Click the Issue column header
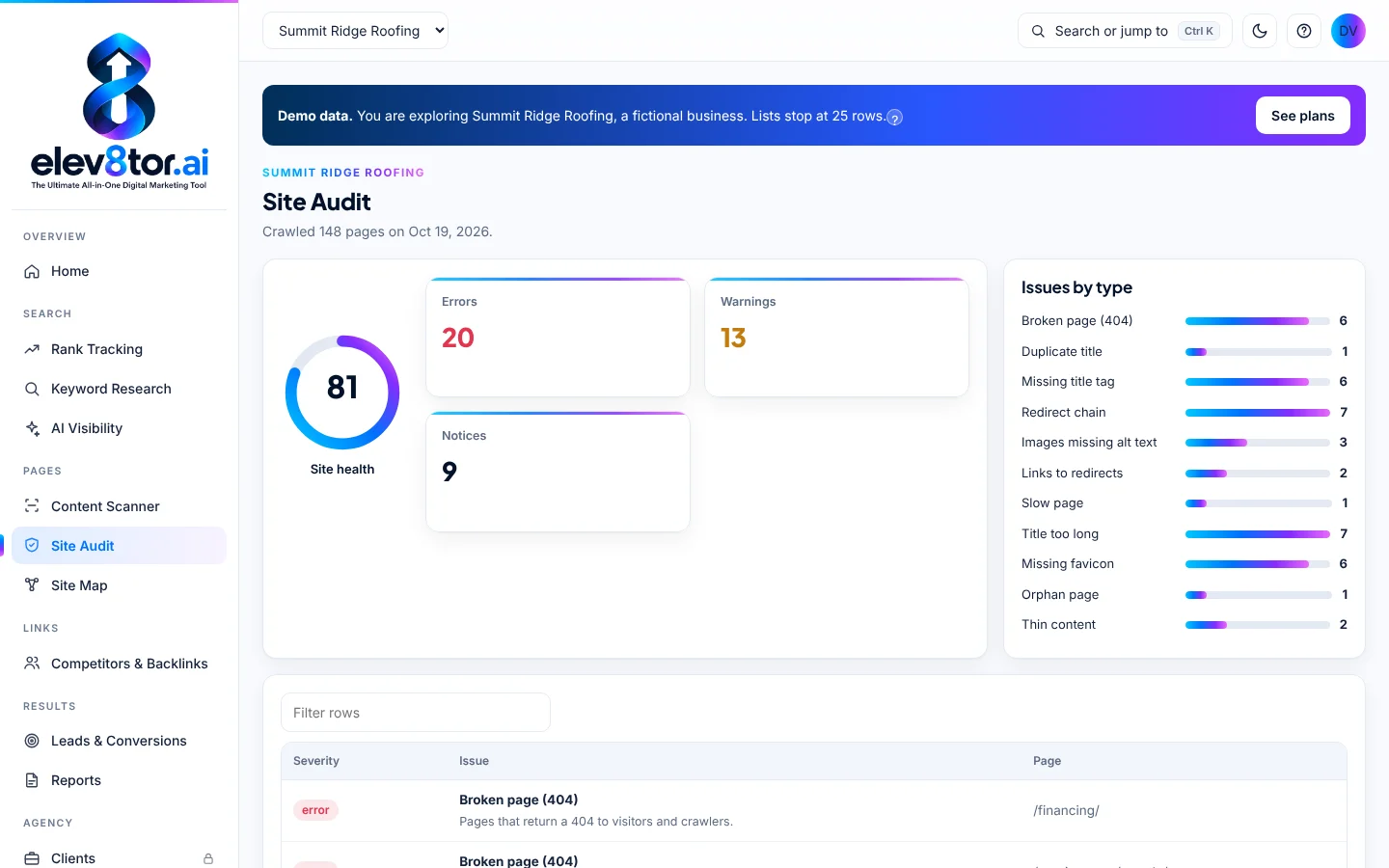The image size is (1389, 868). pyautogui.click(x=474, y=761)
